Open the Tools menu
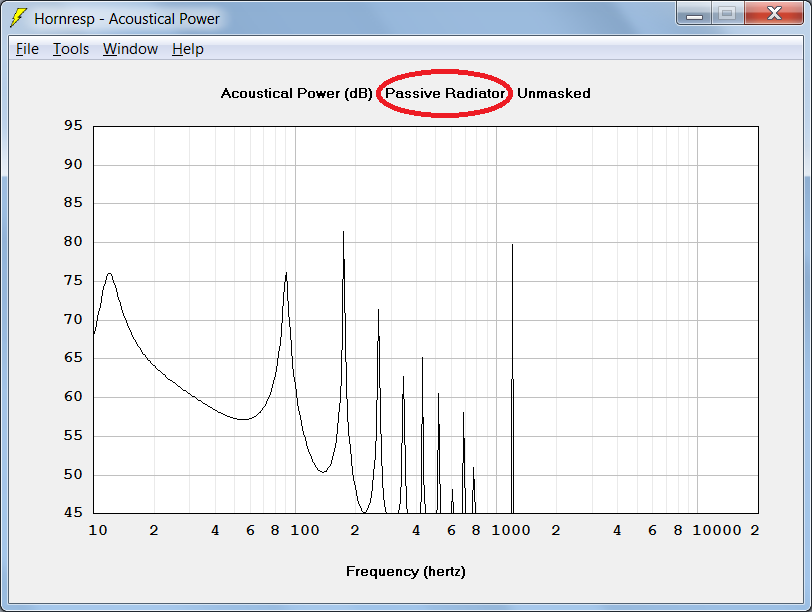812x612 pixels. (x=71, y=49)
